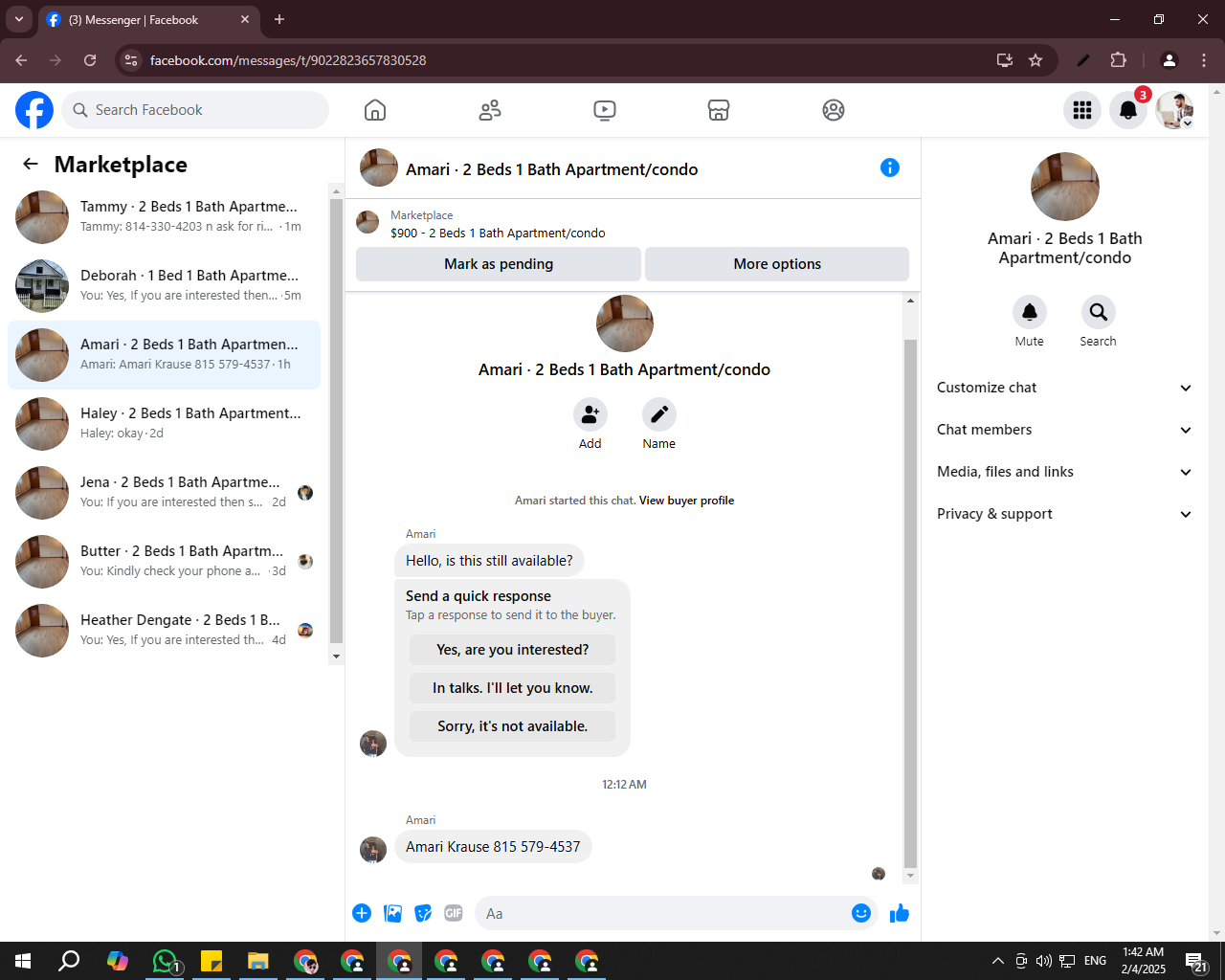This screenshot has width=1225, height=980.
Task: Send a thumbs-up like
Action: [x=900, y=913]
